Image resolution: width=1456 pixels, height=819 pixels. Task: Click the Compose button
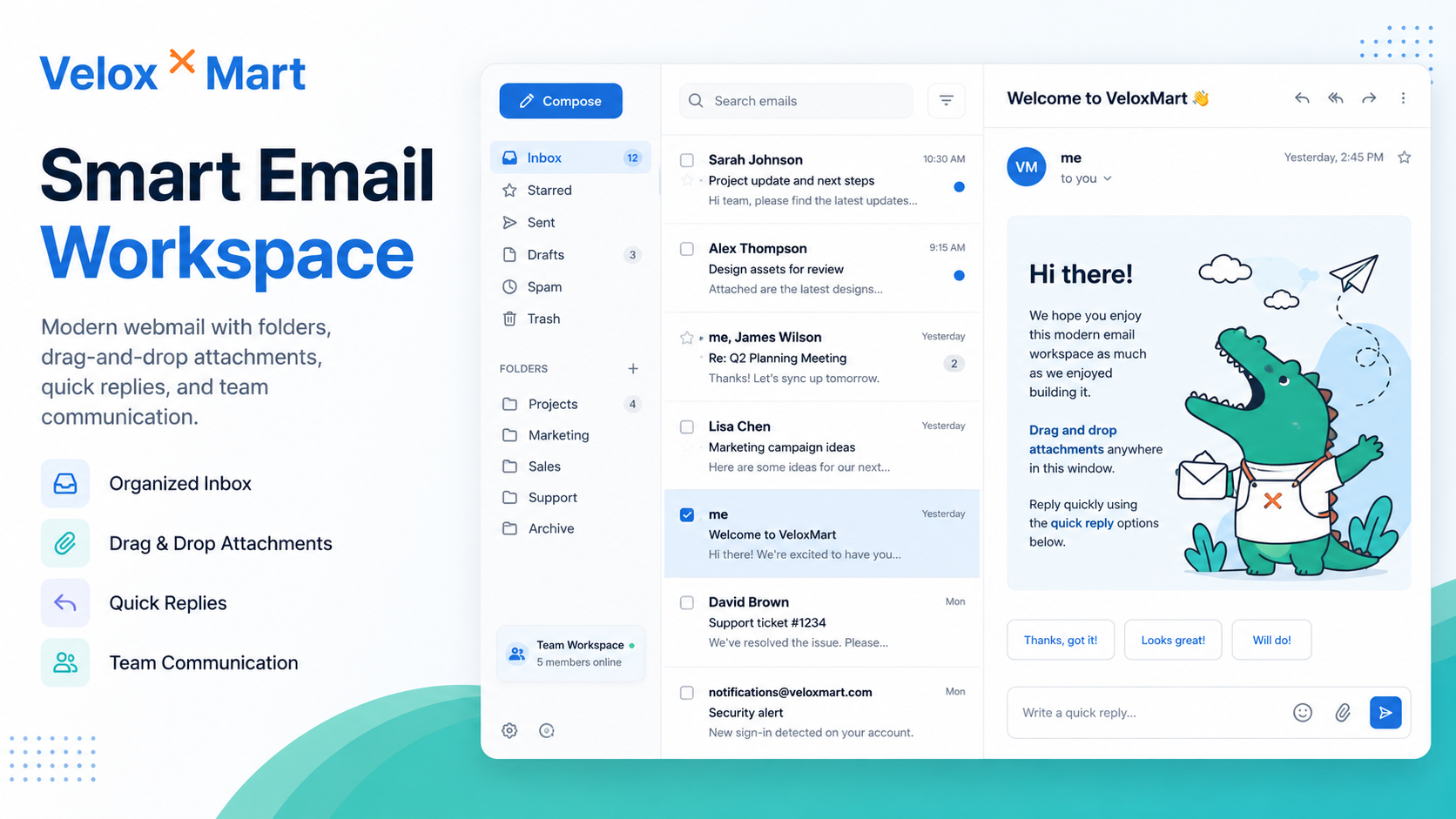click(561, 101)
